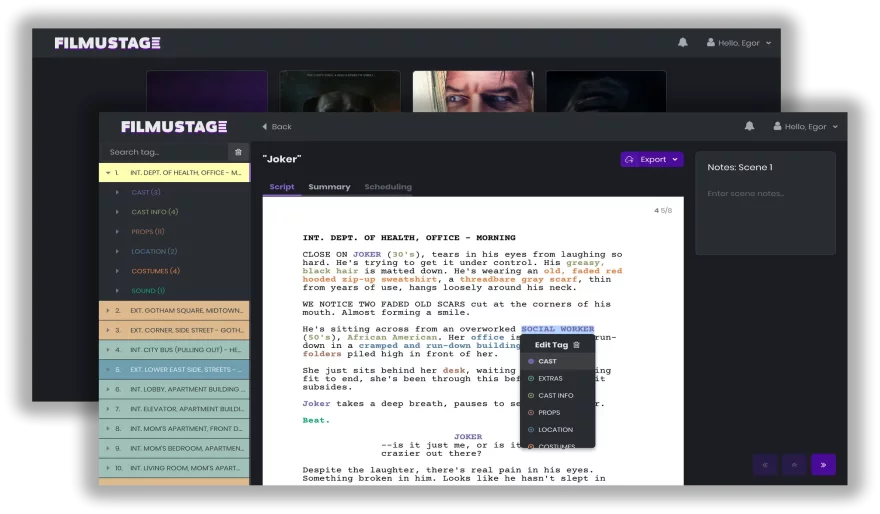Click the trash icon in Edit Tag popup
The height and width of the screenshot is (514, 880).
[576, 345]
